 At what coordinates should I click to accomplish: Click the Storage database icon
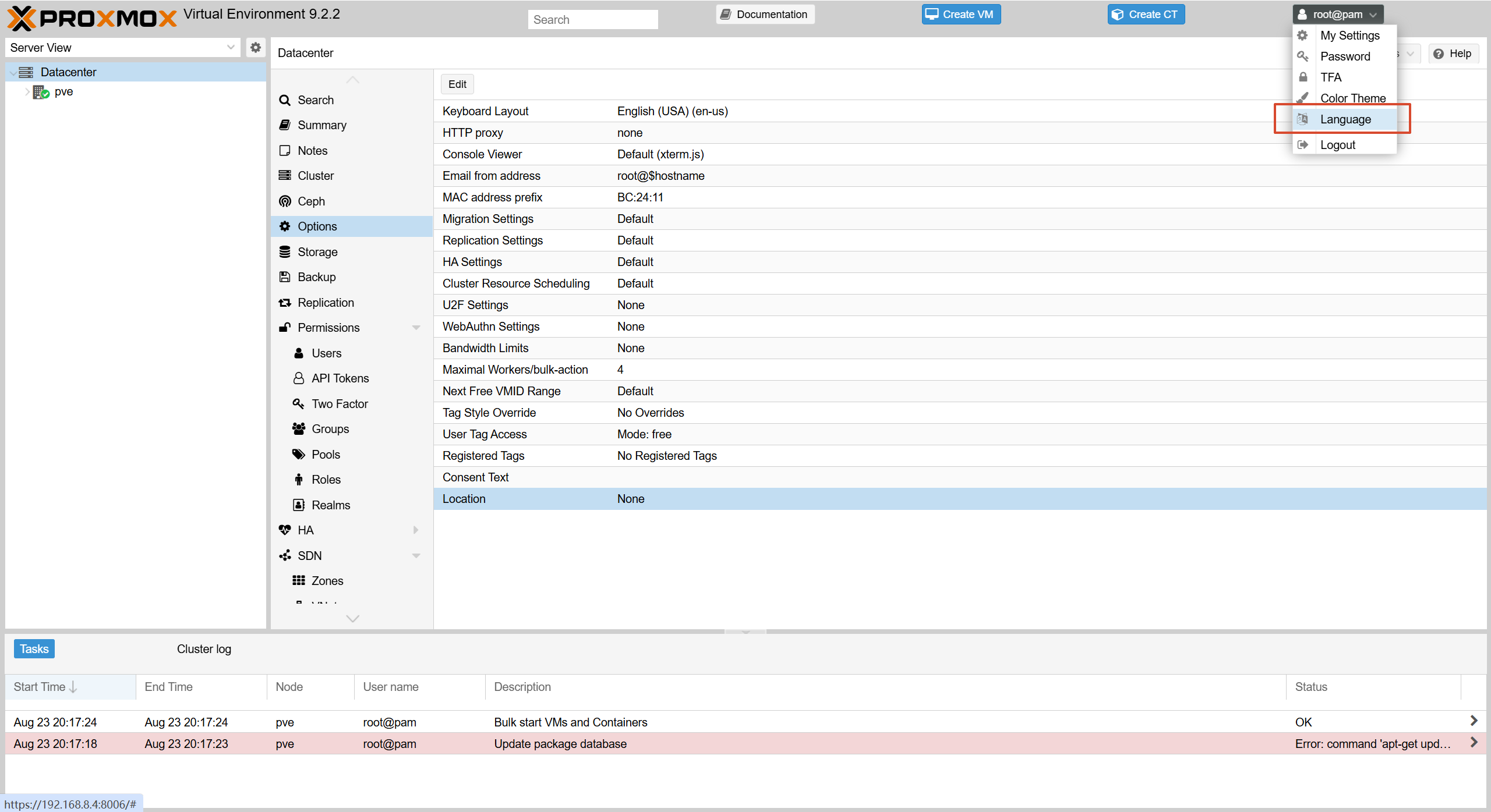[x=285, y=252]
